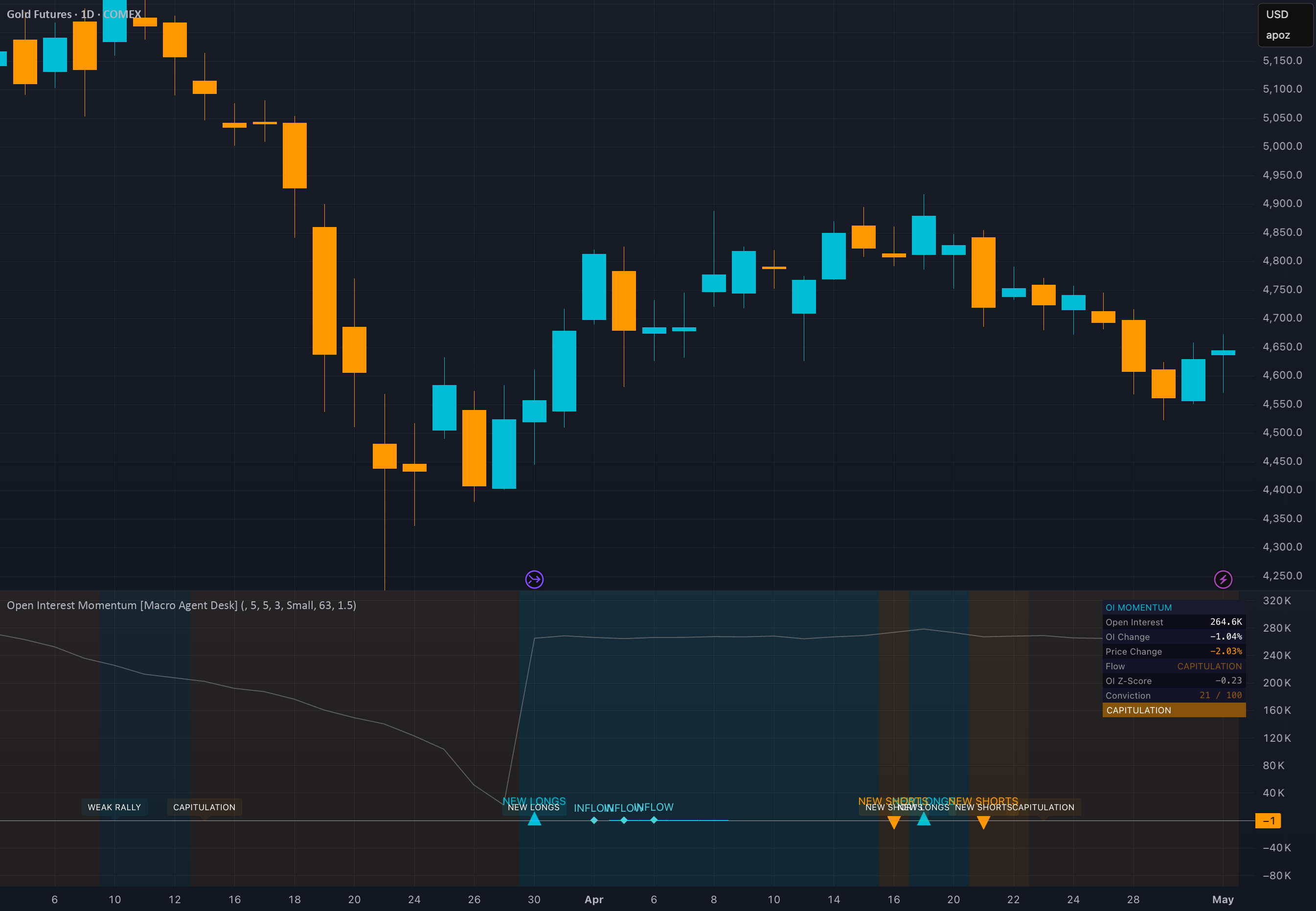Click the purple contract rollover icon

(534, 579)
